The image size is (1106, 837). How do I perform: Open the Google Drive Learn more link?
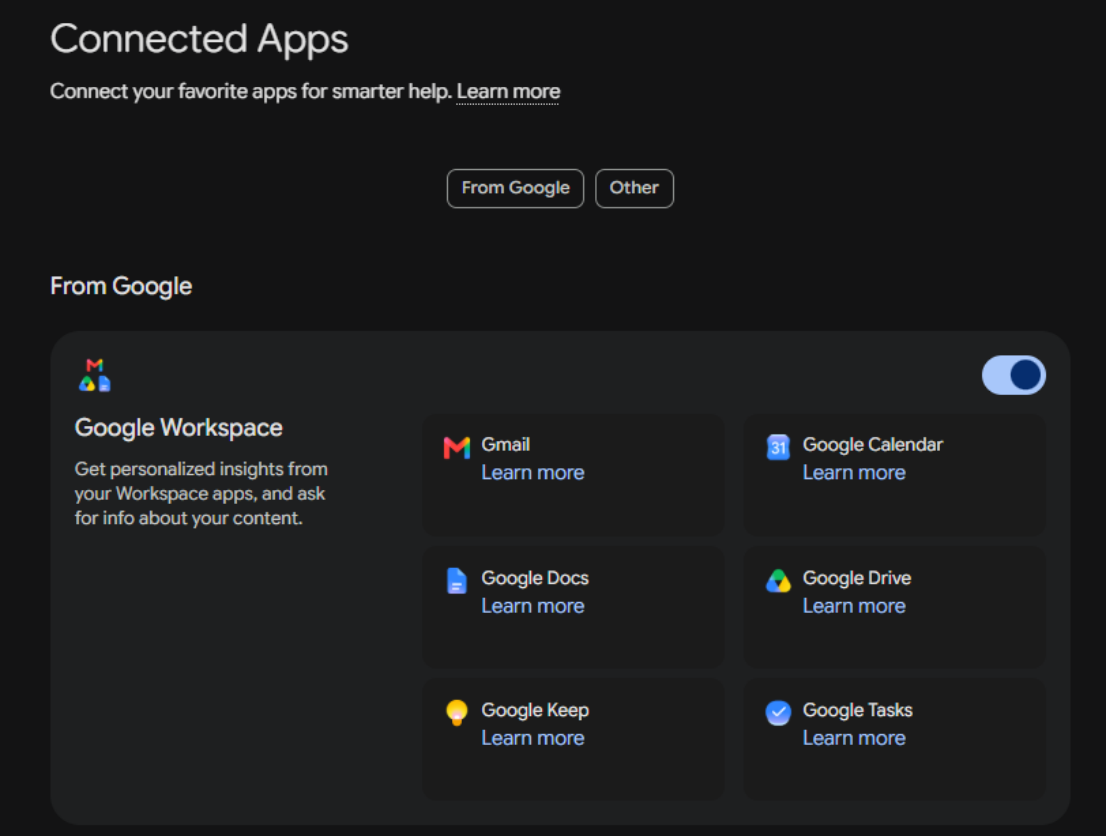point(853,606)
